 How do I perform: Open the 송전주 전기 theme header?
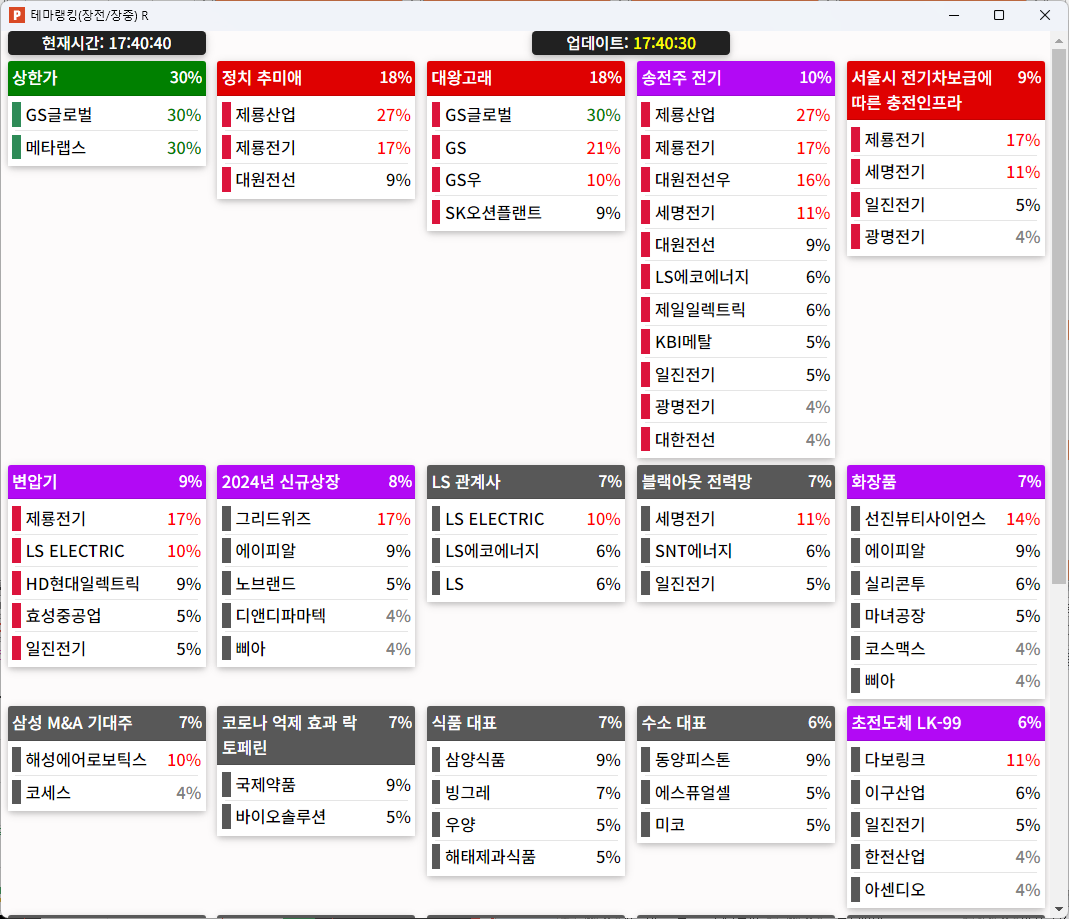tap(736, 78)
